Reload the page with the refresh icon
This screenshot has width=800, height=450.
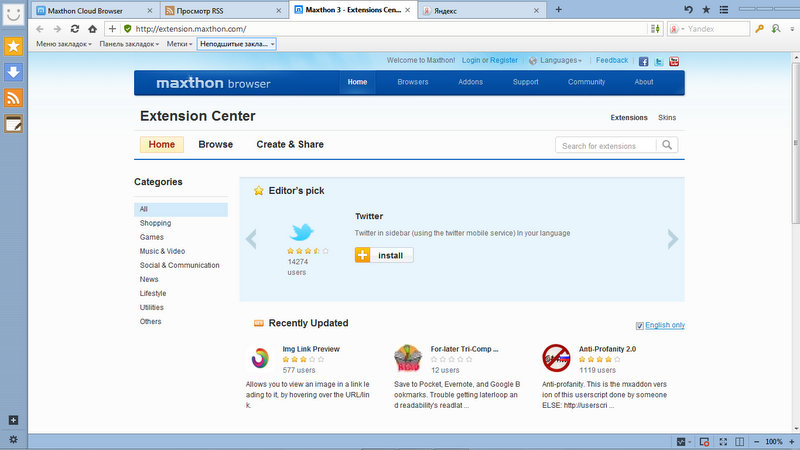point(75,29)
